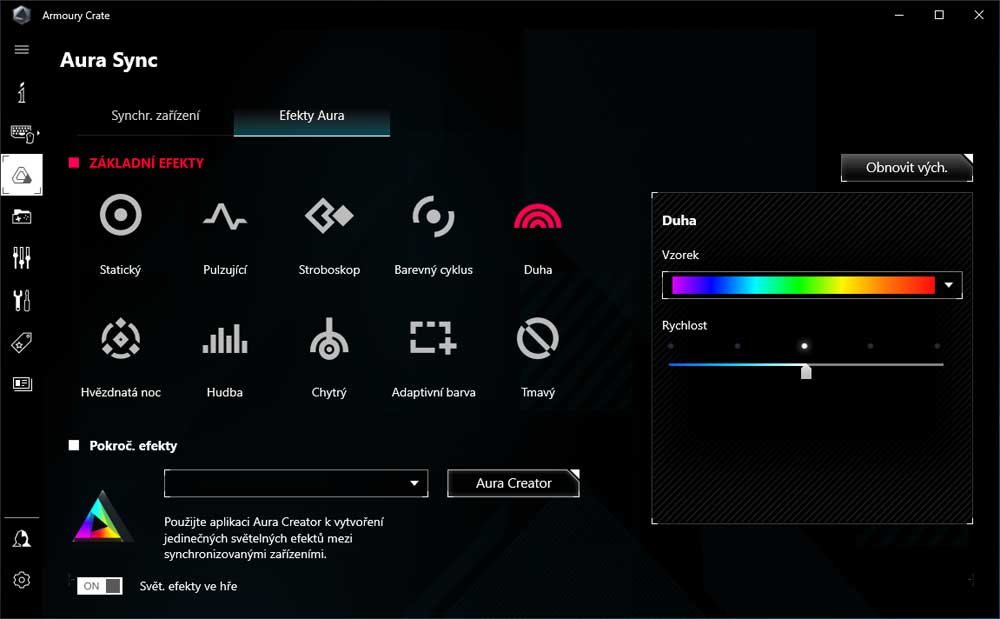Viewport: 1000px width, 619px height.
Task: Click the Aura Creator prism logo
Action: pos(103,517)
